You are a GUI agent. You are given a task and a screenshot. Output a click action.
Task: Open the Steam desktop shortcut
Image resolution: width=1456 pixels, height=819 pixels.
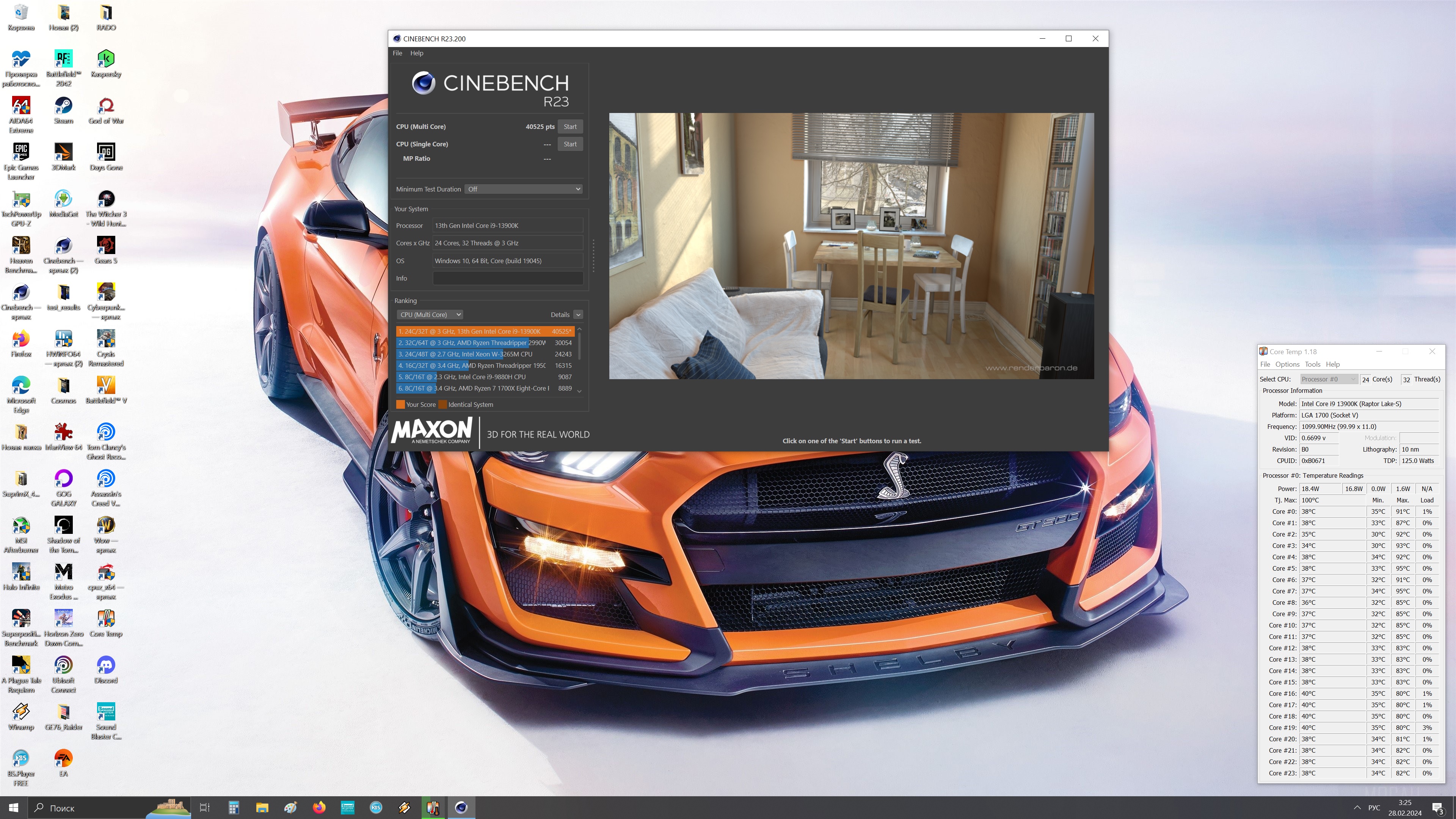tap(63, 106)
